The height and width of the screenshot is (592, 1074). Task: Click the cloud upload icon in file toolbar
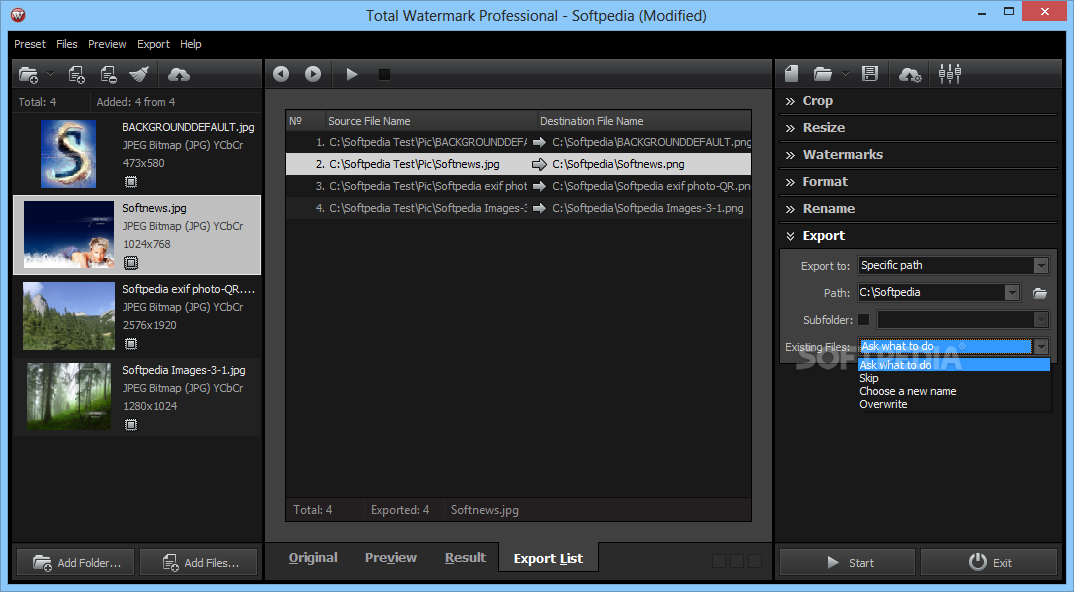179,74
